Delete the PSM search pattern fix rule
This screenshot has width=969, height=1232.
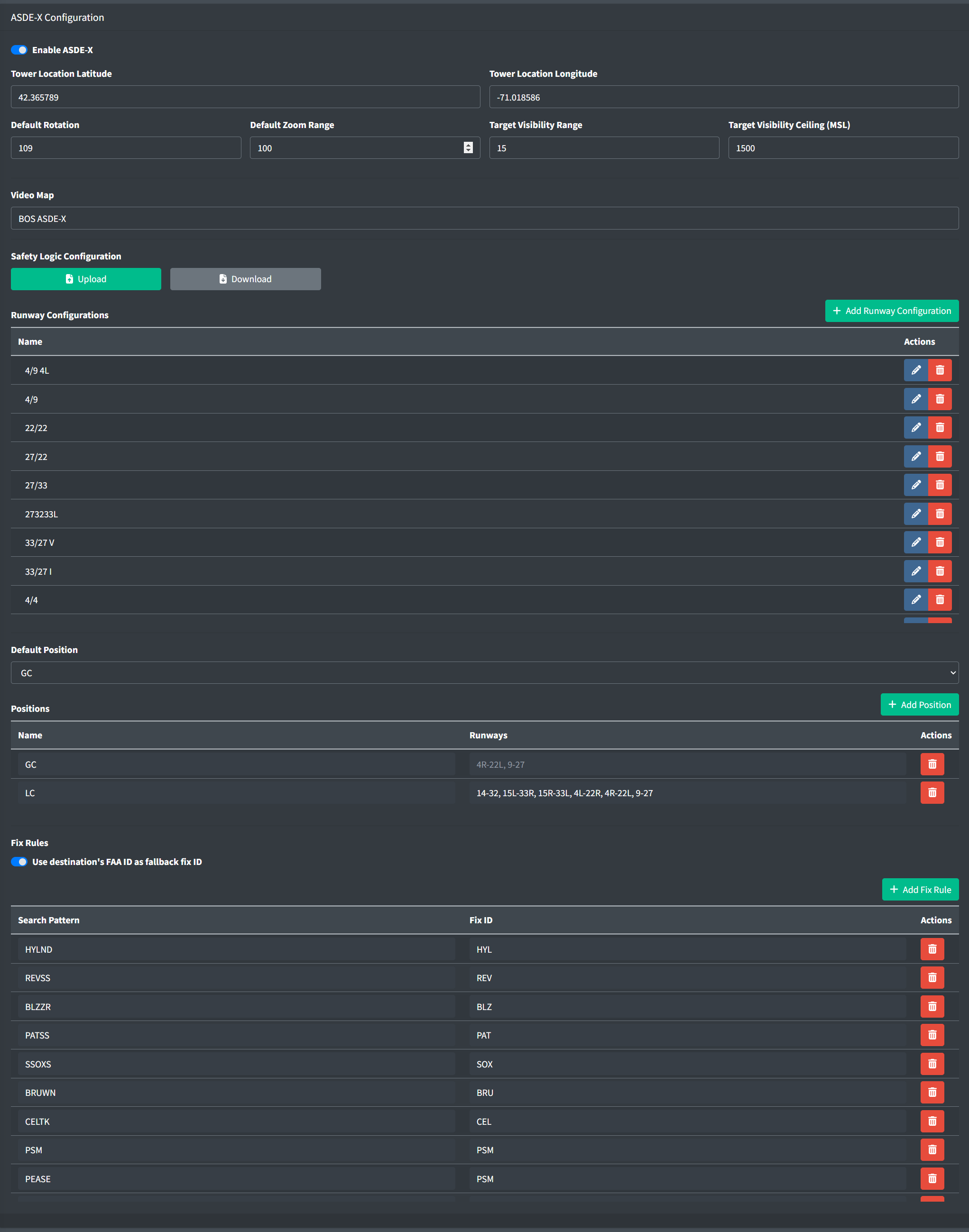tap(932, 1150)
